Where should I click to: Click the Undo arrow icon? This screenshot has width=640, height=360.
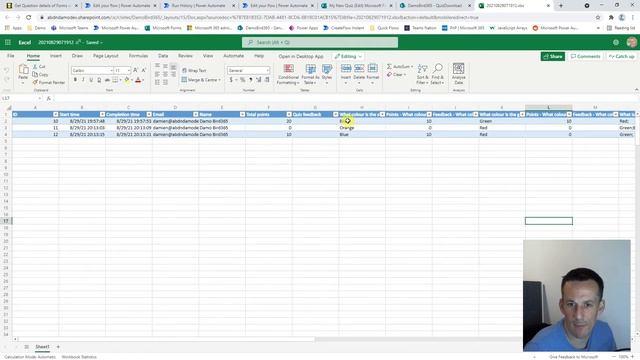pyautogui.click(x=6, y=70)
